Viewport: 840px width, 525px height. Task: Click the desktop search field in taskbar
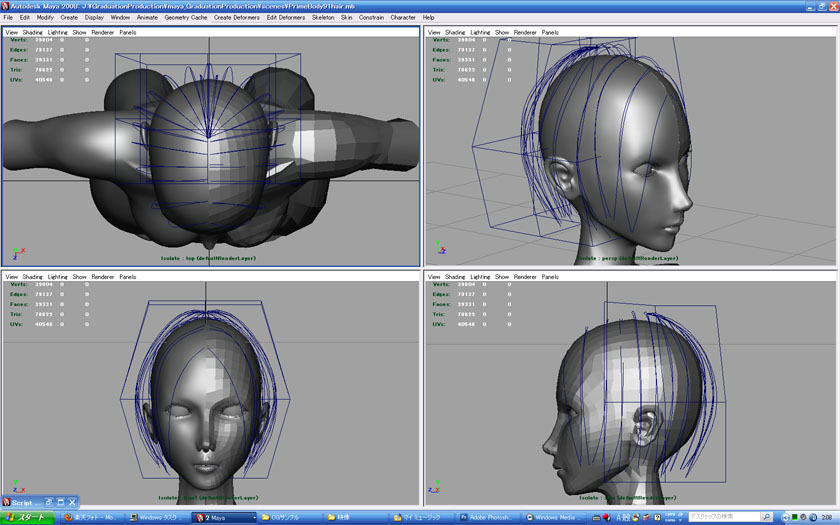(722, 517)
